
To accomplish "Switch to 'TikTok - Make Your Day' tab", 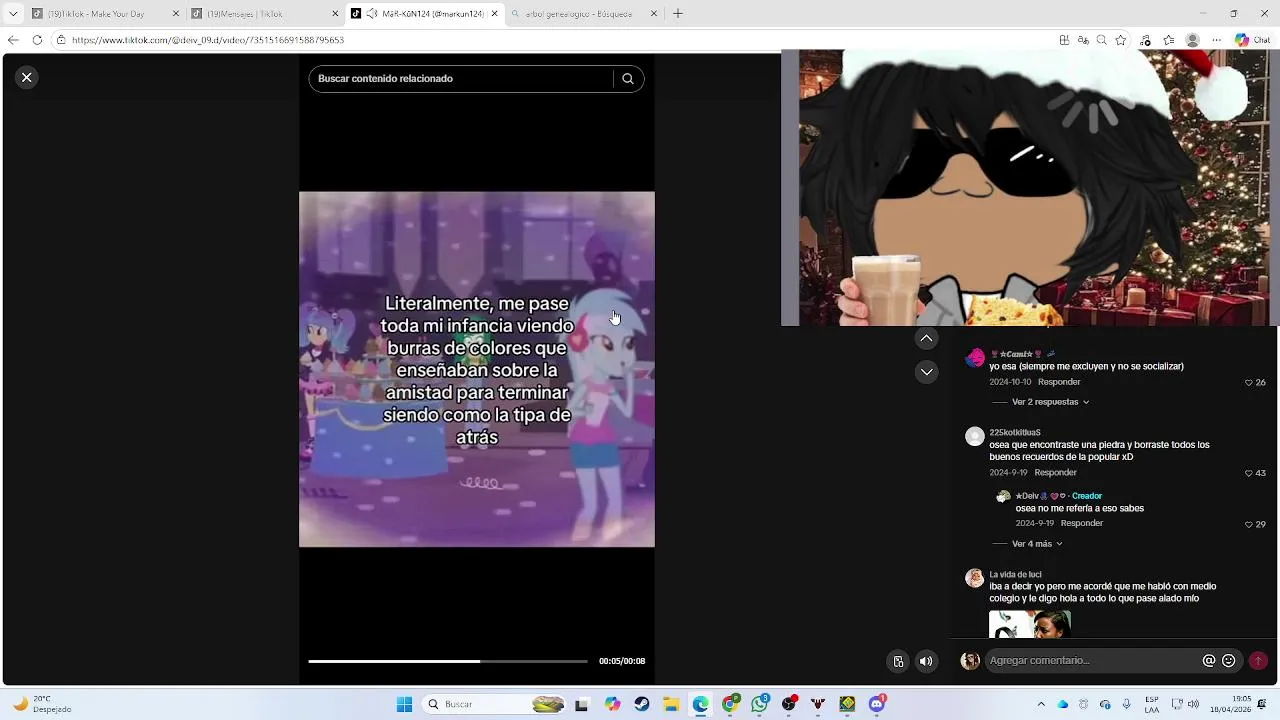I will pyautogui.click(x=106, y=14).
